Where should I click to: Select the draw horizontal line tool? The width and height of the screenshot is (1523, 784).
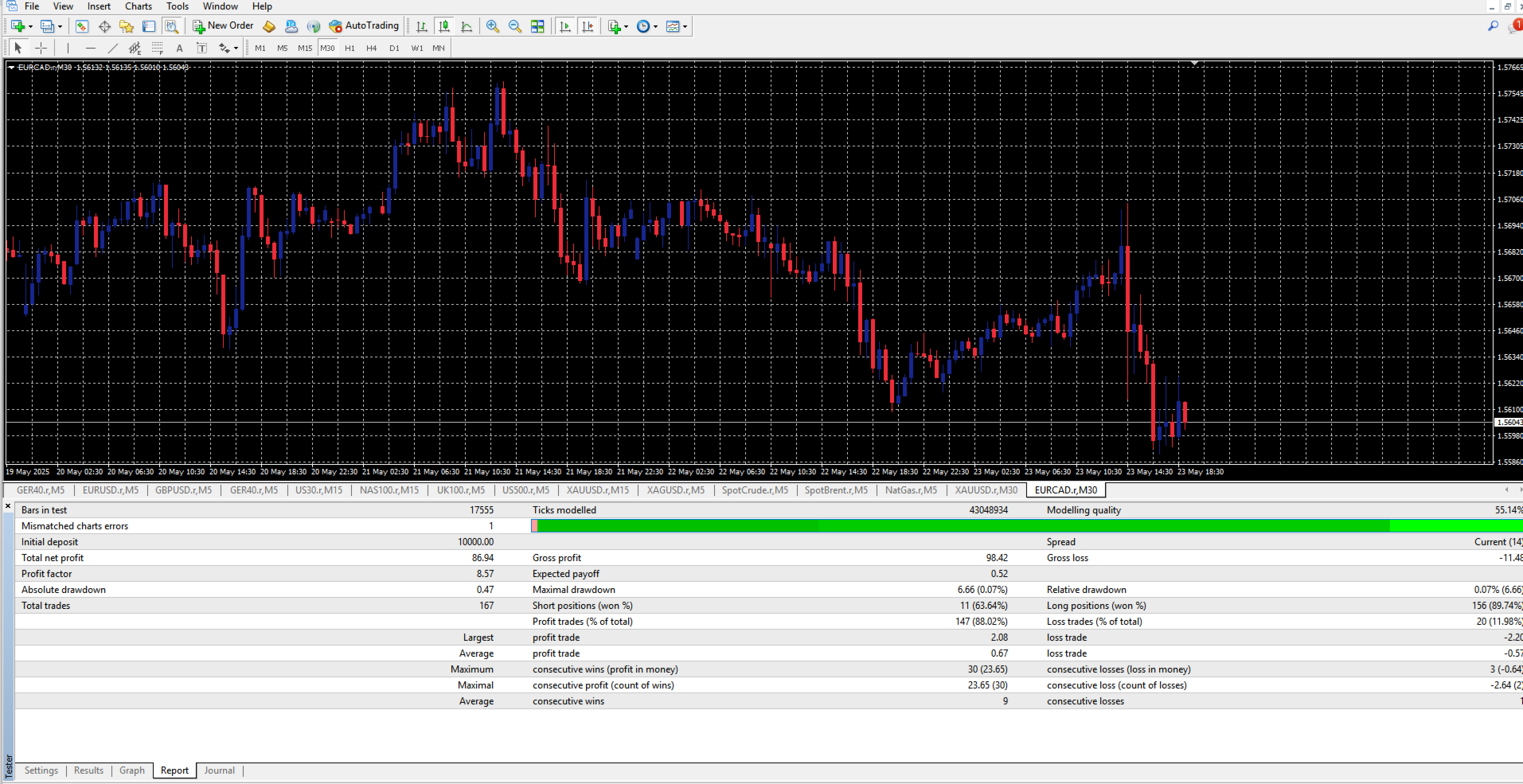pyautogui.click(x=90, y=49)
